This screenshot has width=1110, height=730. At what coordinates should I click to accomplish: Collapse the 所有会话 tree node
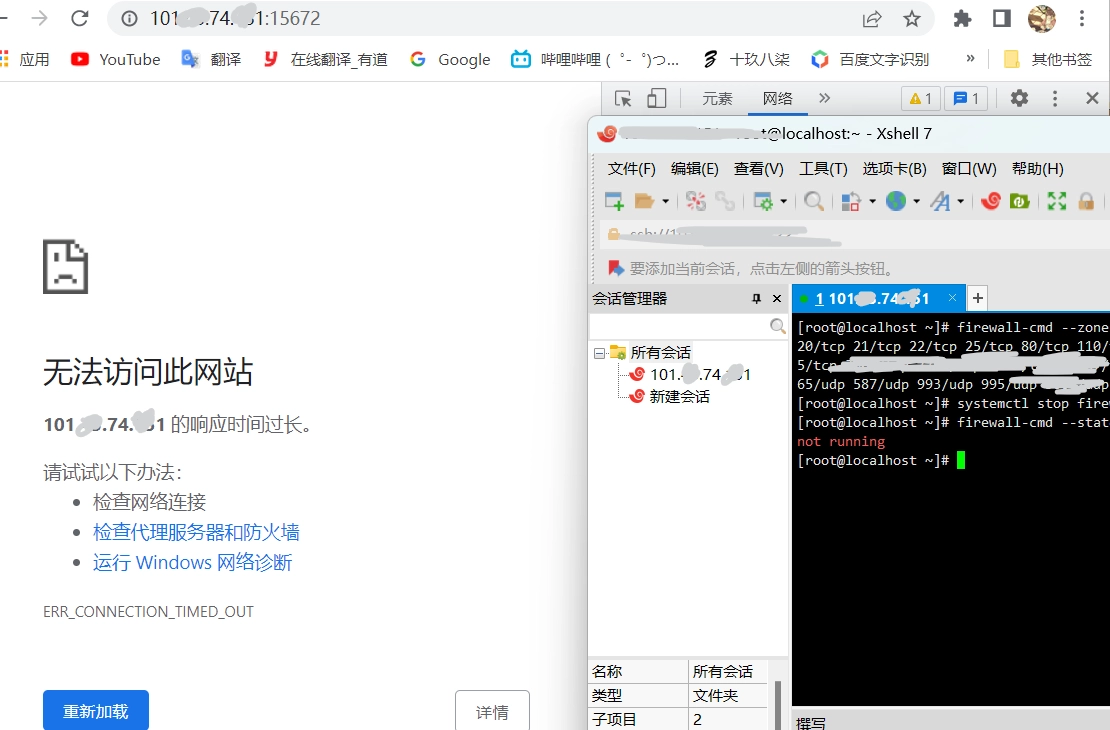click(599, 352)
